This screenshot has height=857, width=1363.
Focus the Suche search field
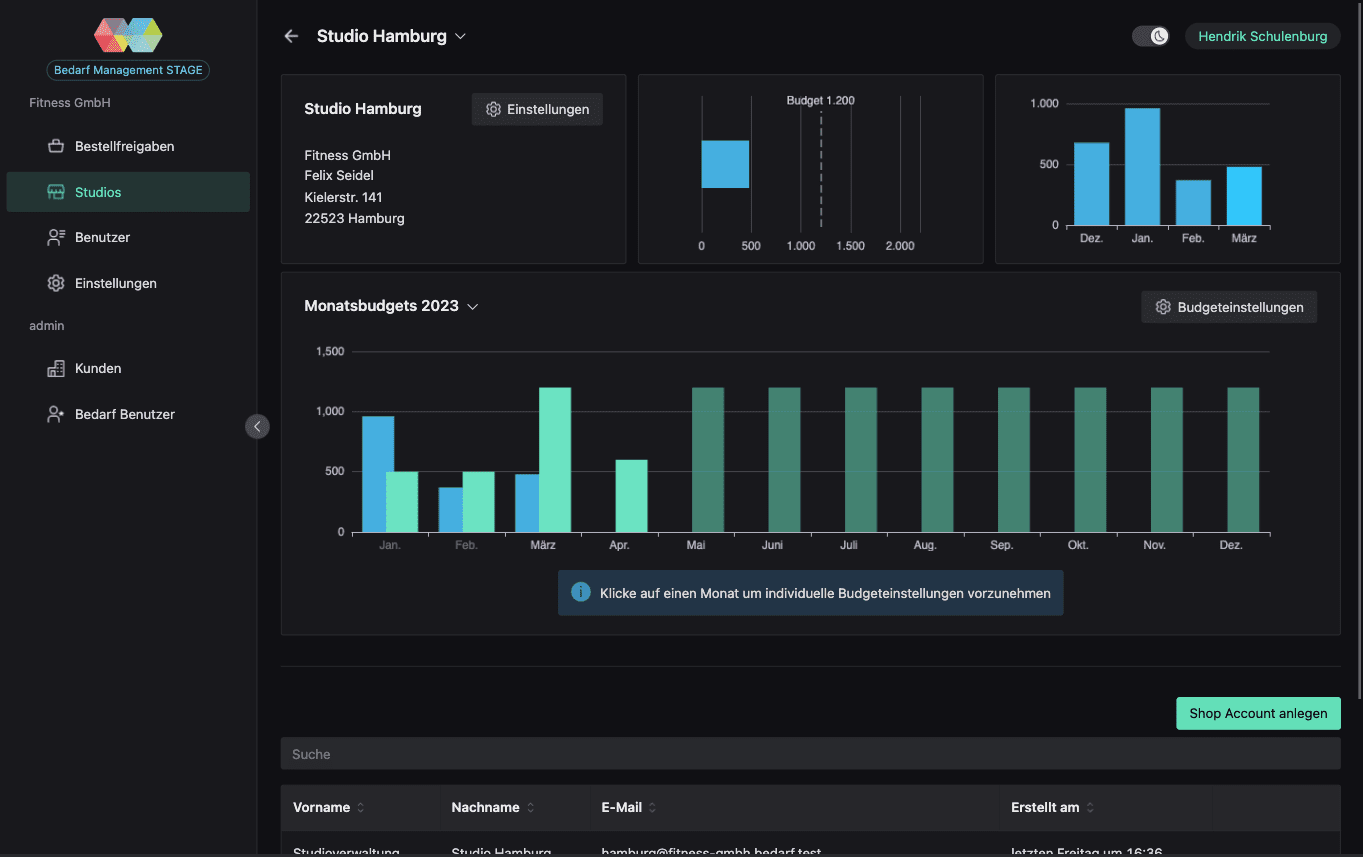tap(810, 754)
